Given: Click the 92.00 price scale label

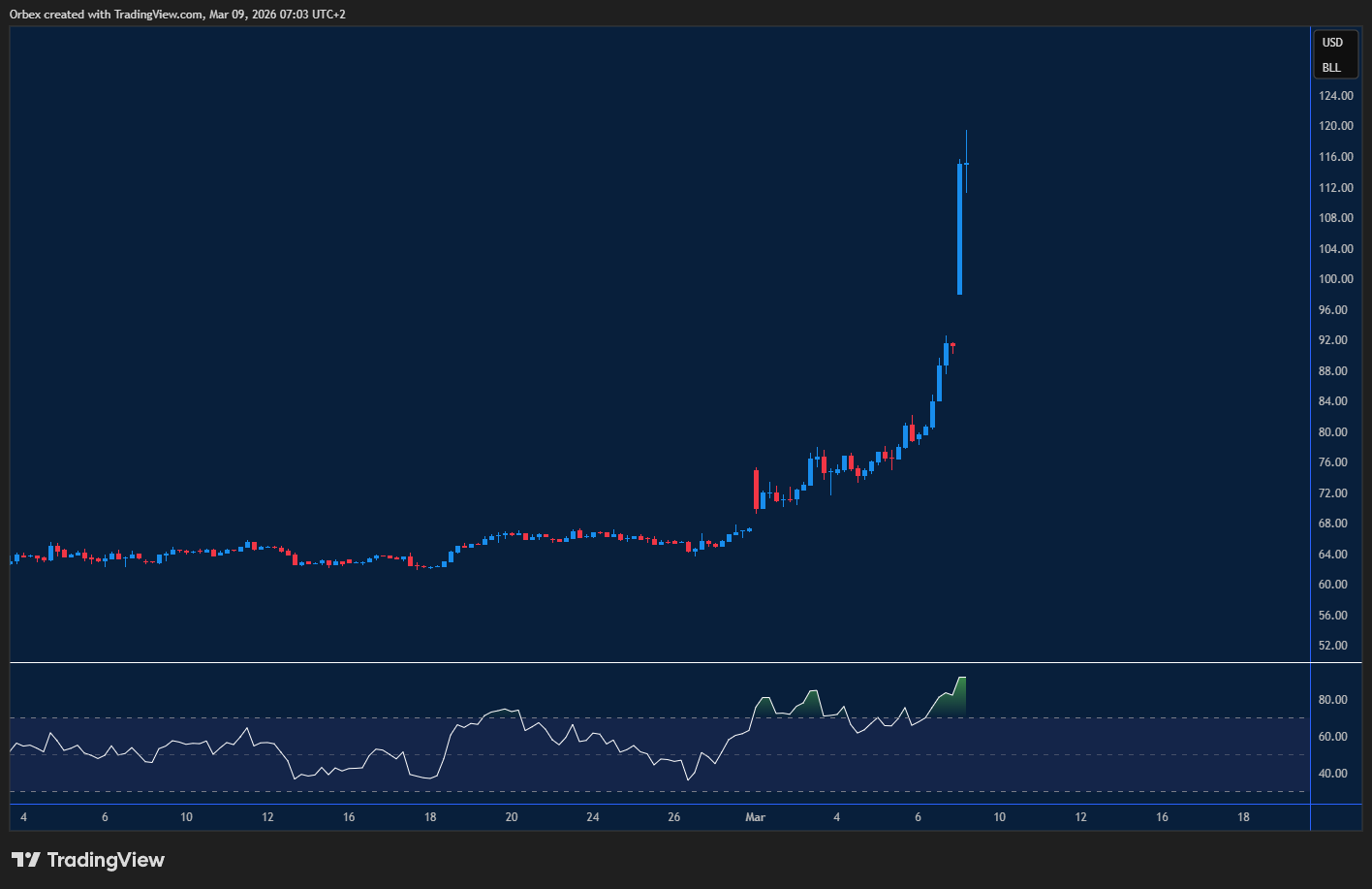Looking at the screenshot, I should 1333,340.
